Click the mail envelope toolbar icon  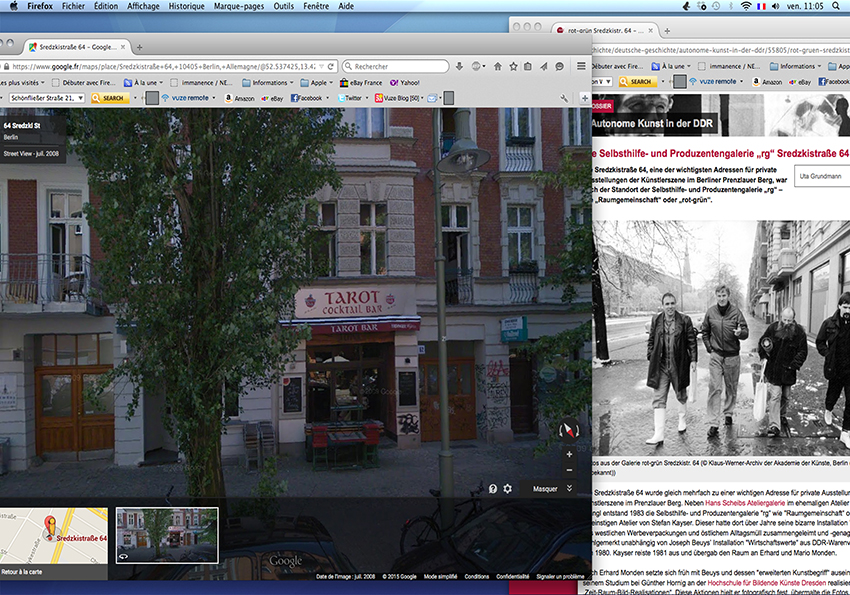[432, 98]
